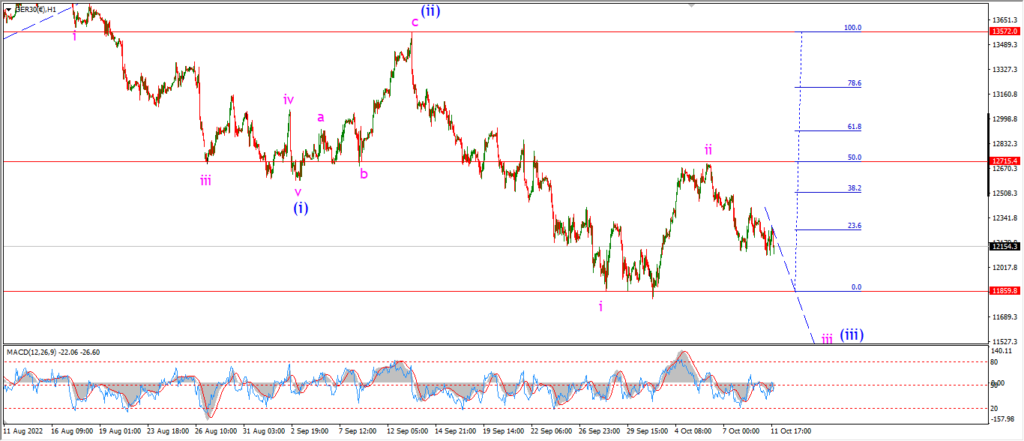Select the pink wave c label near the peak
Viewport: 1024px width, 441px height.
pyautogui.click(x=414, y=23)
